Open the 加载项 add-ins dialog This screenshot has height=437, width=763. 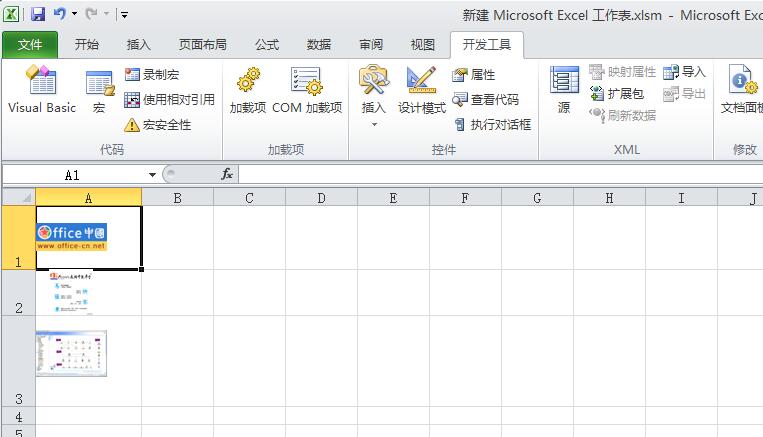248,91
